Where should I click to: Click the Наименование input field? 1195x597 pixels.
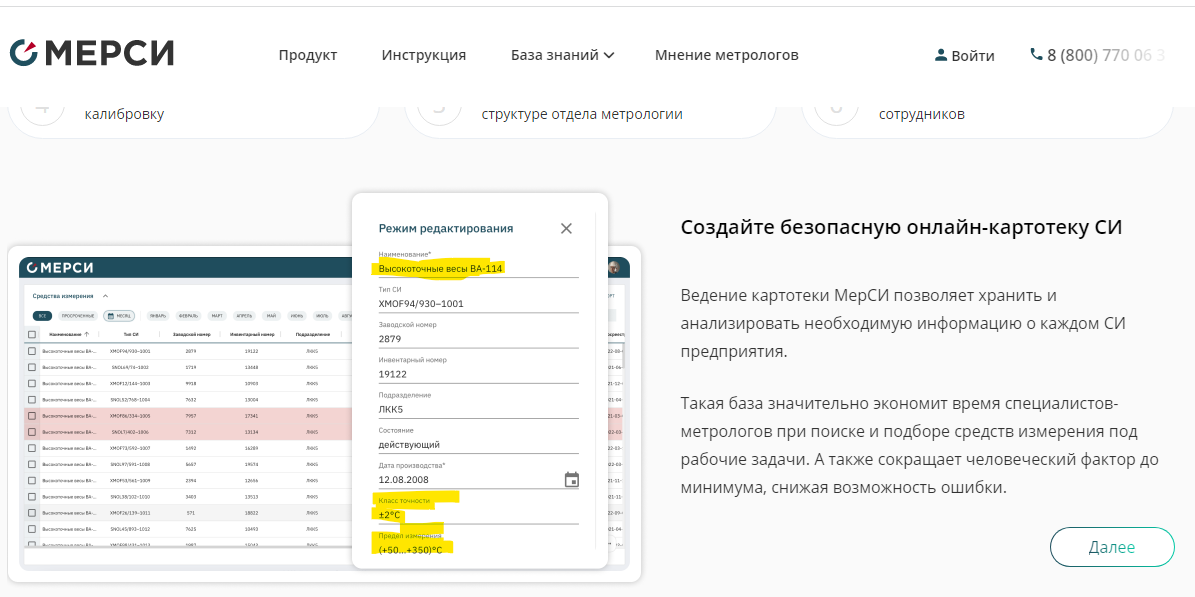click(478, 268)
